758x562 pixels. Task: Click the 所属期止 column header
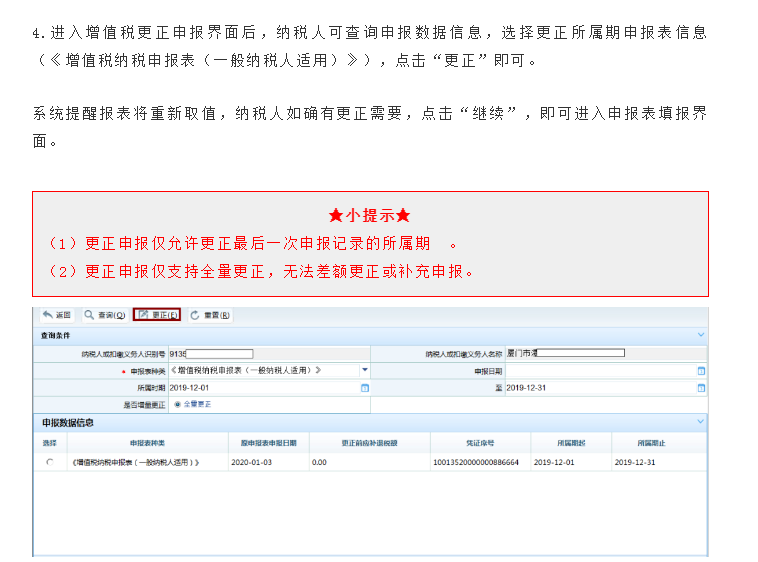point(651,443)
